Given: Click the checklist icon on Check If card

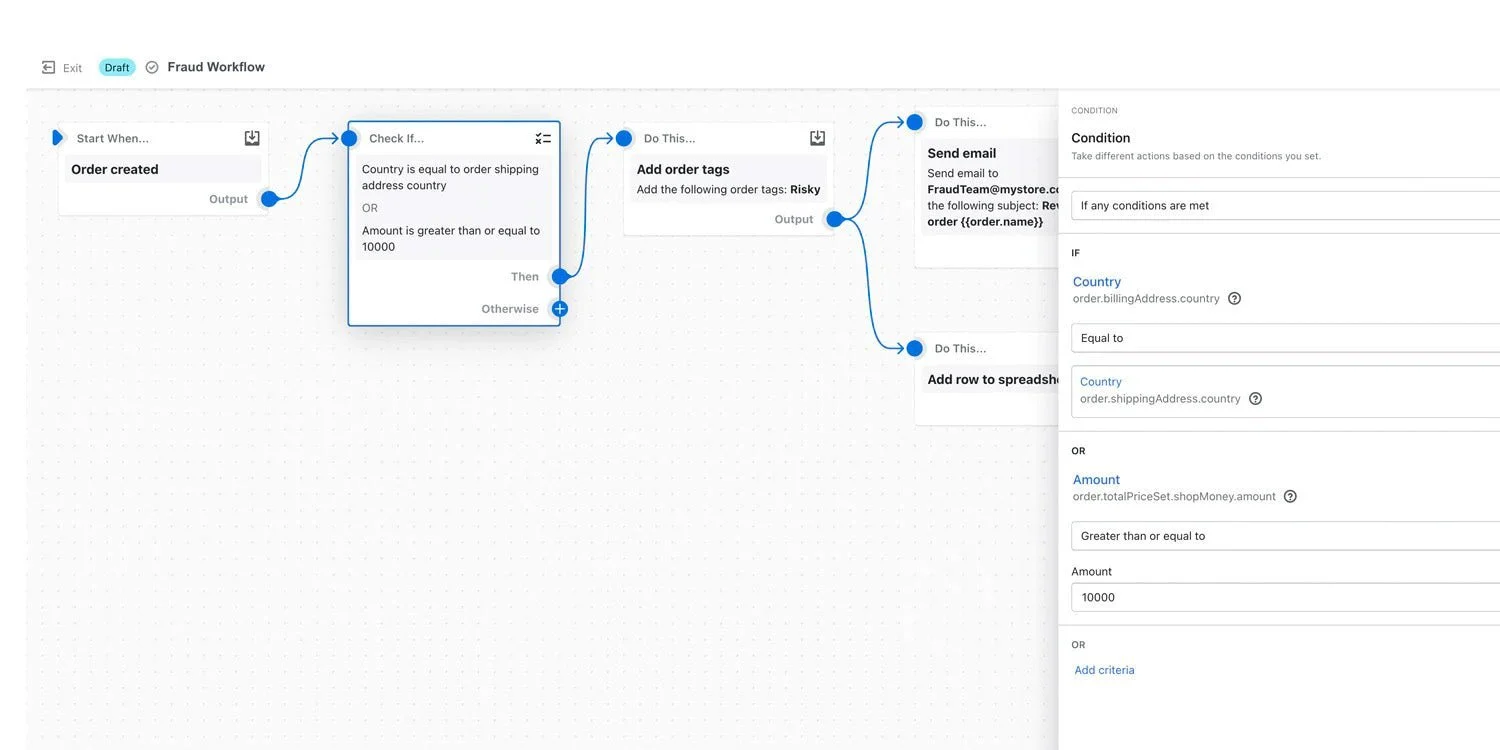Looking at the screenshot, I should 542,137.
